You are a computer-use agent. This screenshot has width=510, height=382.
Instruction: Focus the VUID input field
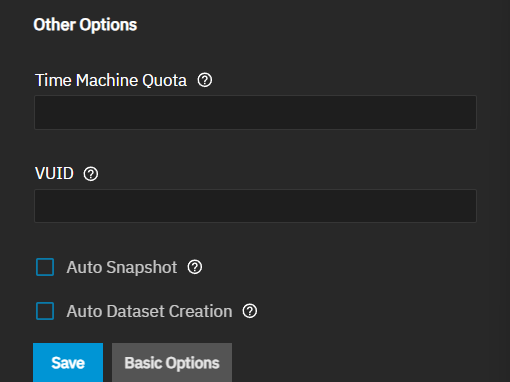(x=256, y=206)
